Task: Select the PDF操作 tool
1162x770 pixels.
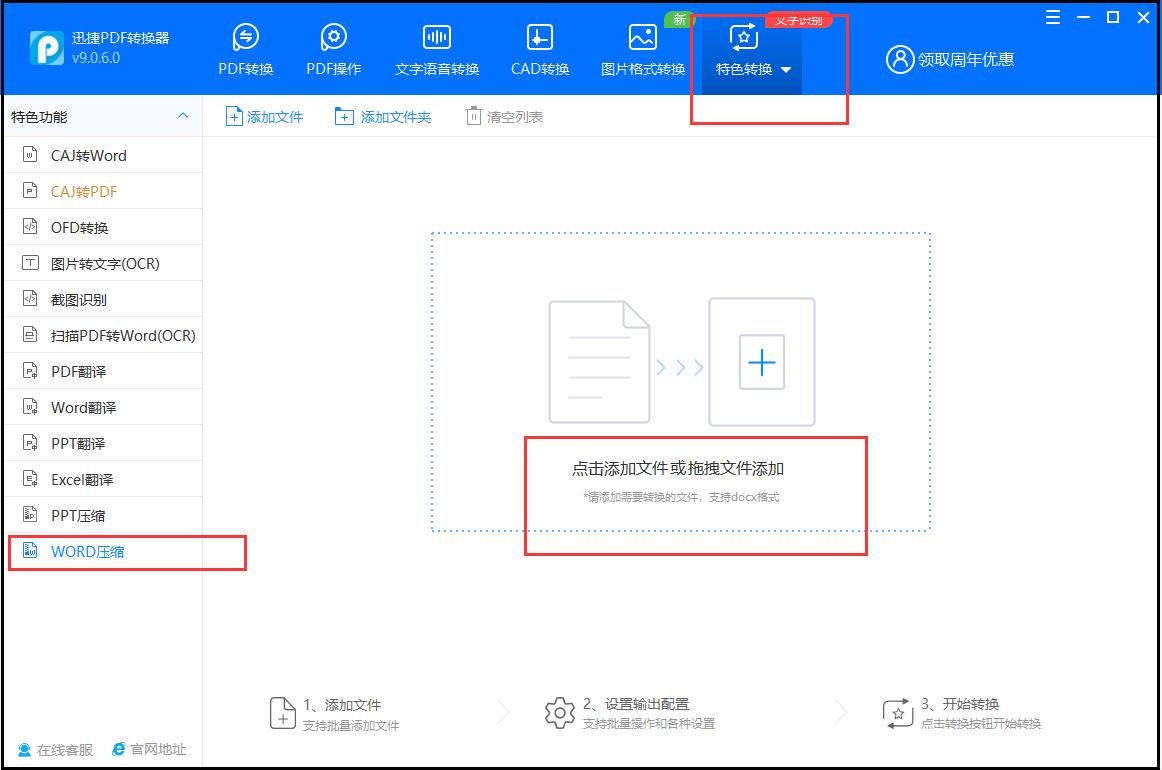Action: [x=333, y=47]
